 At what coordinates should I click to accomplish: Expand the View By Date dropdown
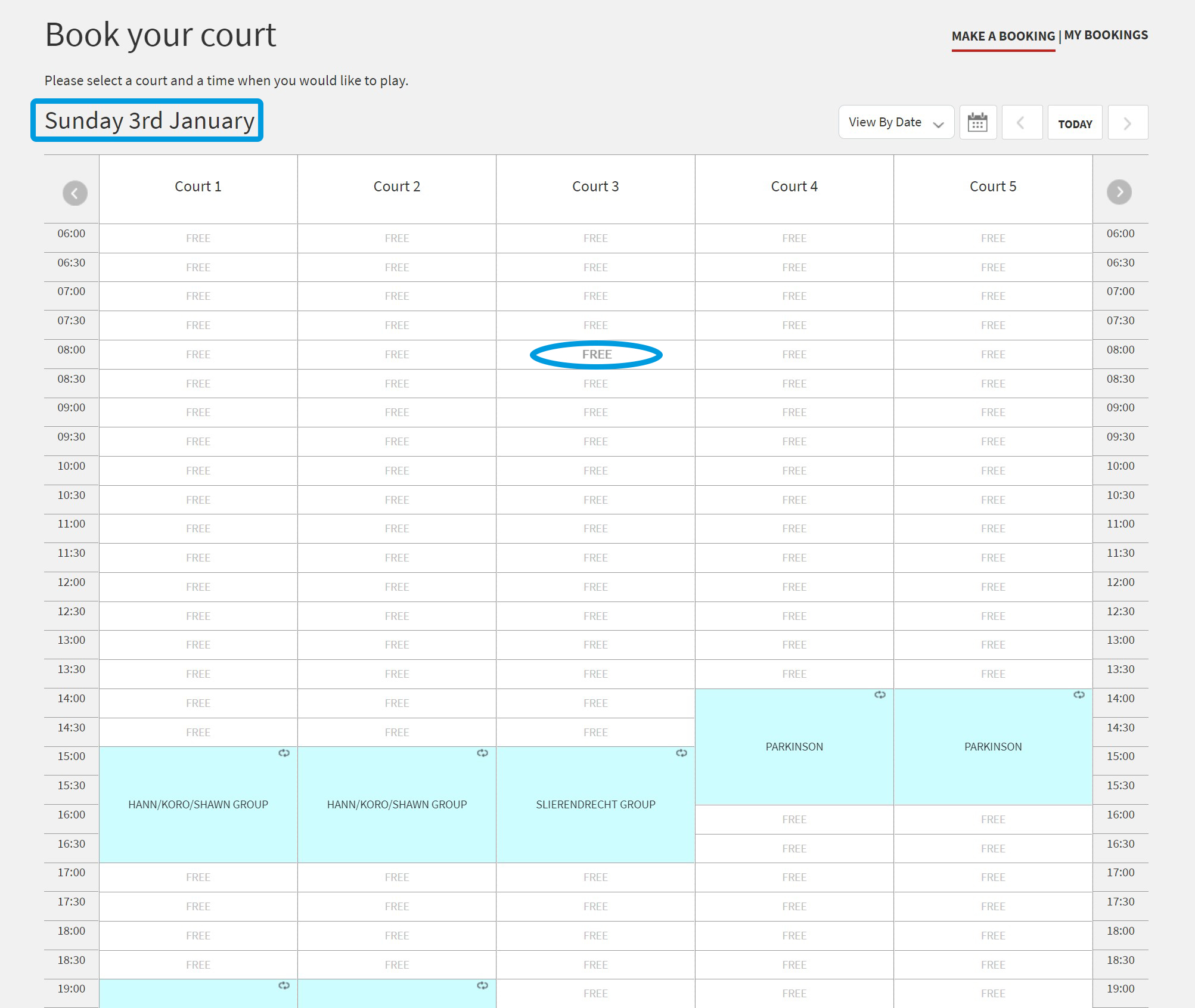(896, 123)
